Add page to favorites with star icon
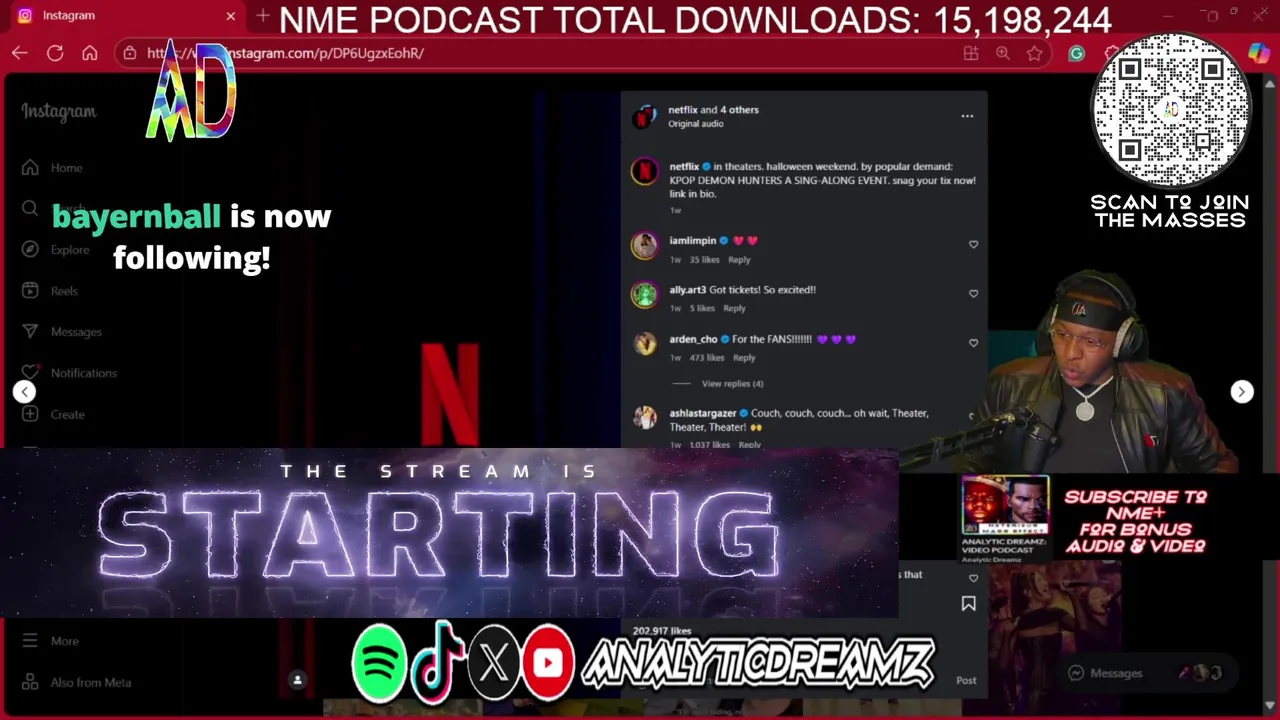Image resolution: width=1280 pixels, height=720 pixels. (x=1035, y=53)
